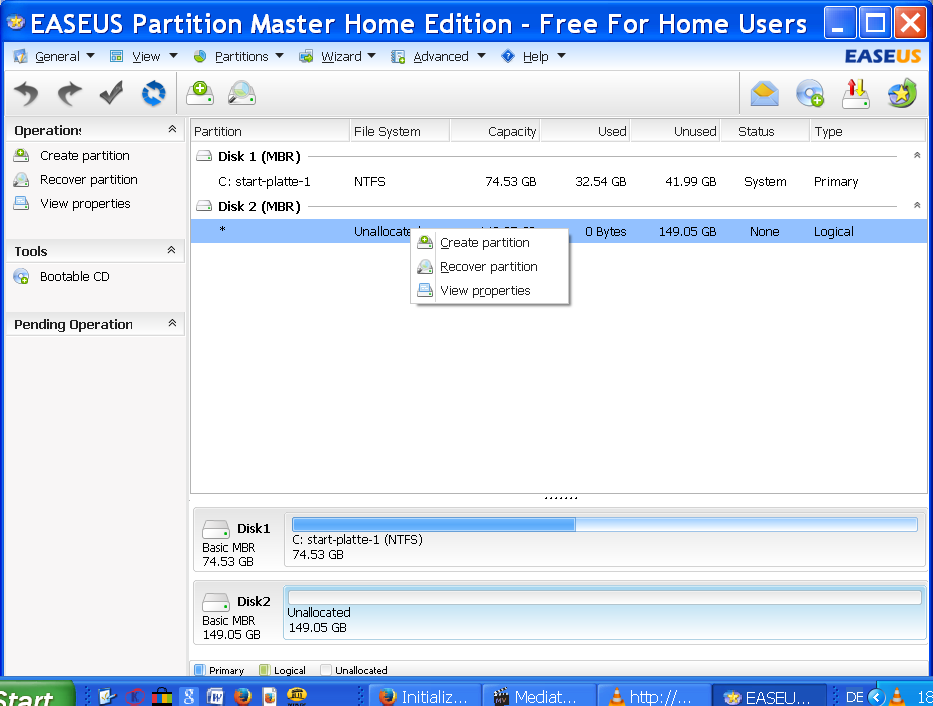Image resolution: width=933 pixels, height=706 pixels.
Task: Click Recover partition link in Operations
Action: pos(89,180)
